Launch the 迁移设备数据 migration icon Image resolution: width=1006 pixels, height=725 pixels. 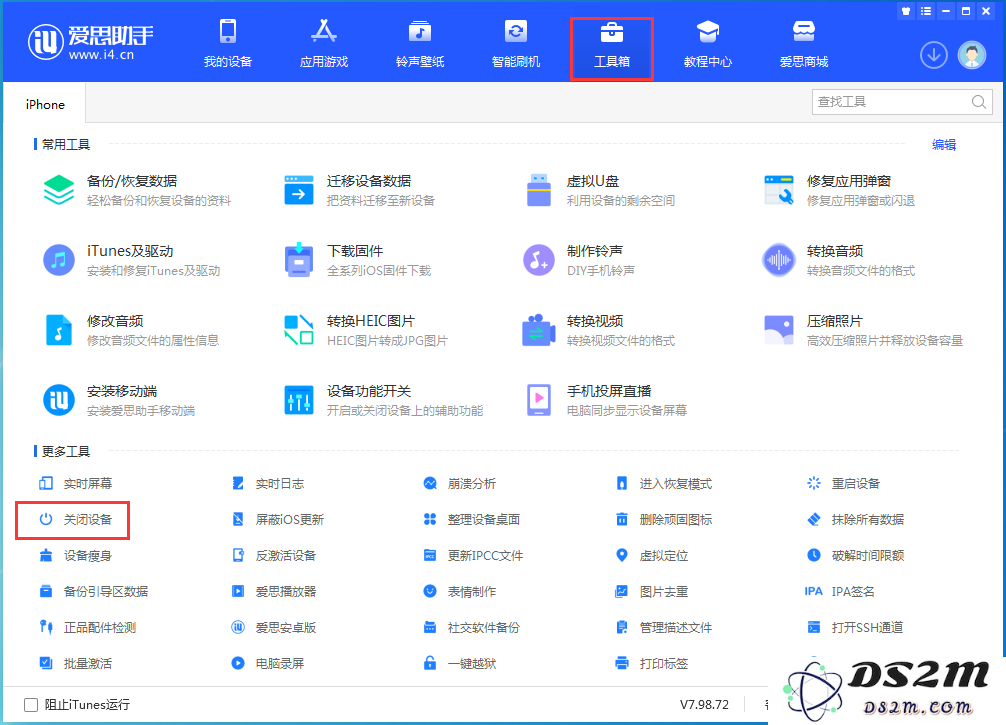point(299,190)
